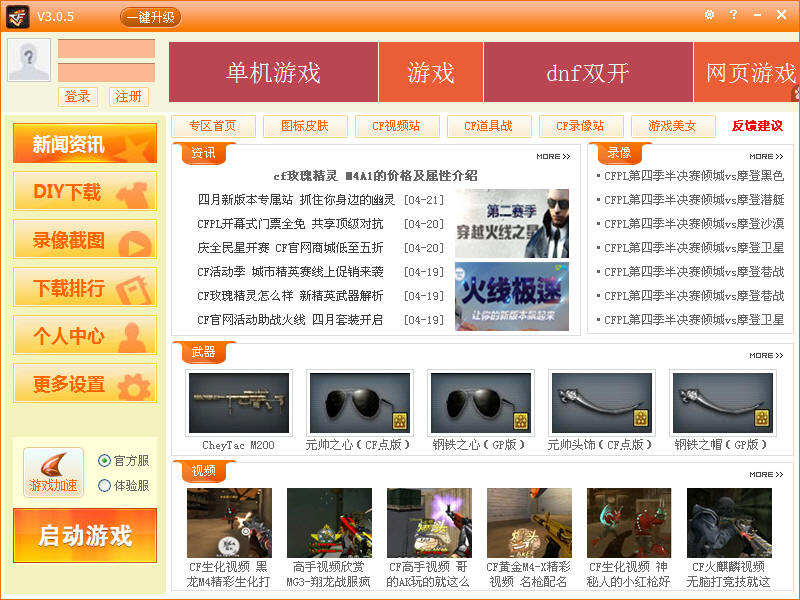Image resolution: width=800 pixels, height=600 pixels.
Task: Click 钢铁之帽 (GP版) thumbnail
Action: point(723,403)
